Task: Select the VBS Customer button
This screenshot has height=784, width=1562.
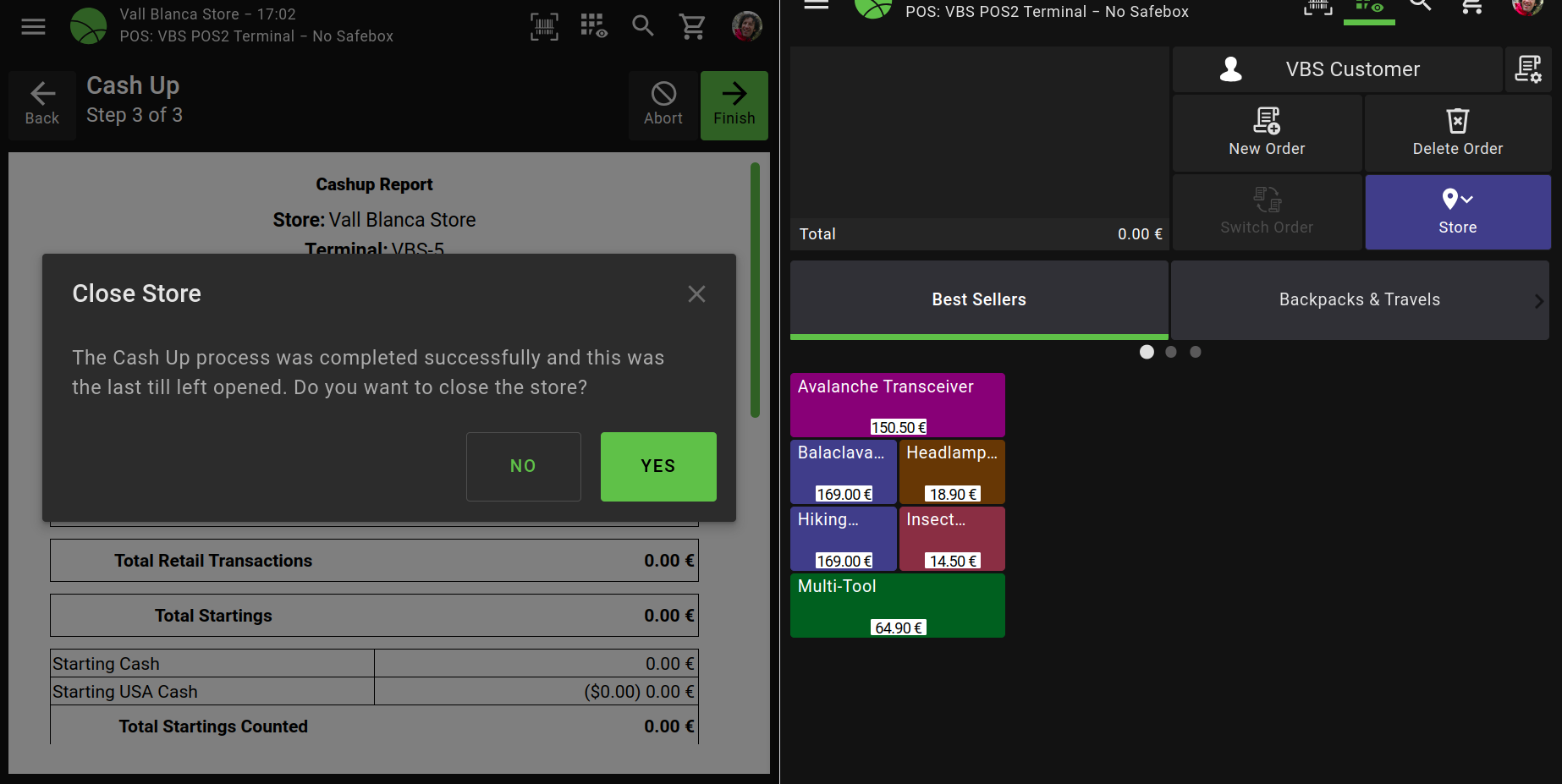Action: 1337,69
